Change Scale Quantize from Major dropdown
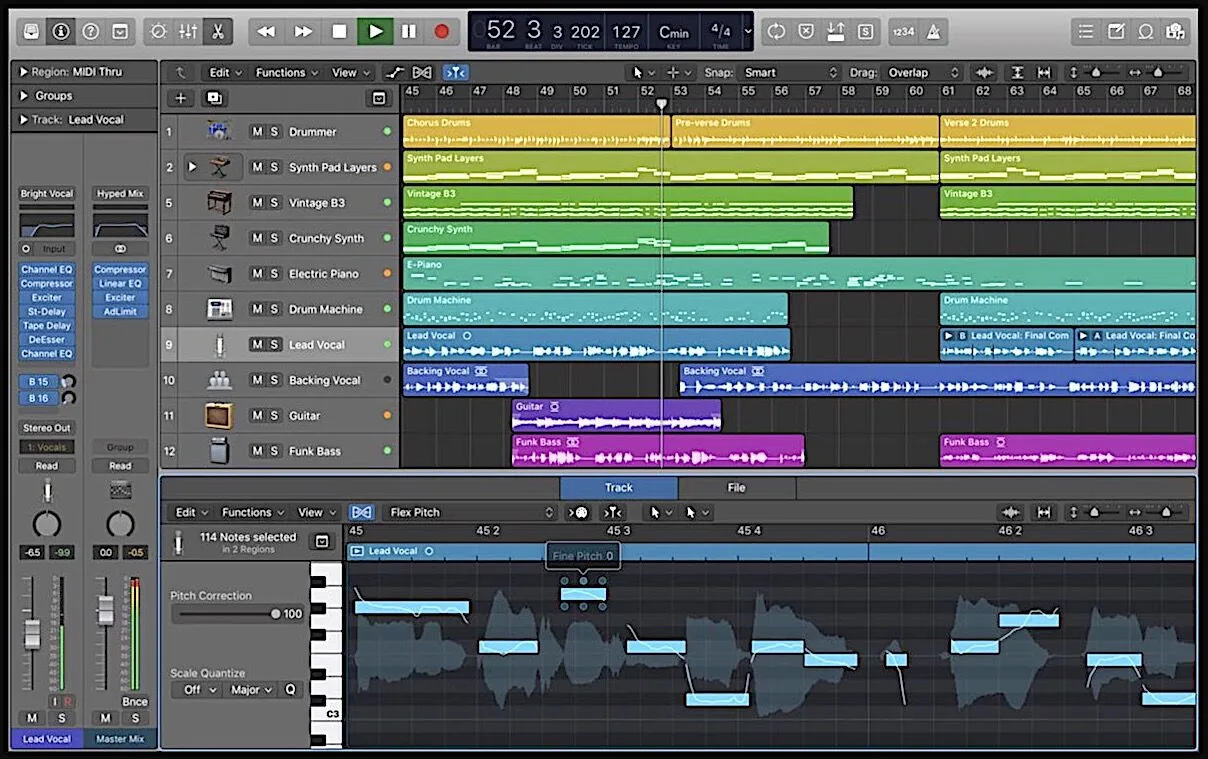The image size is (1208, 759). point(252,689)
